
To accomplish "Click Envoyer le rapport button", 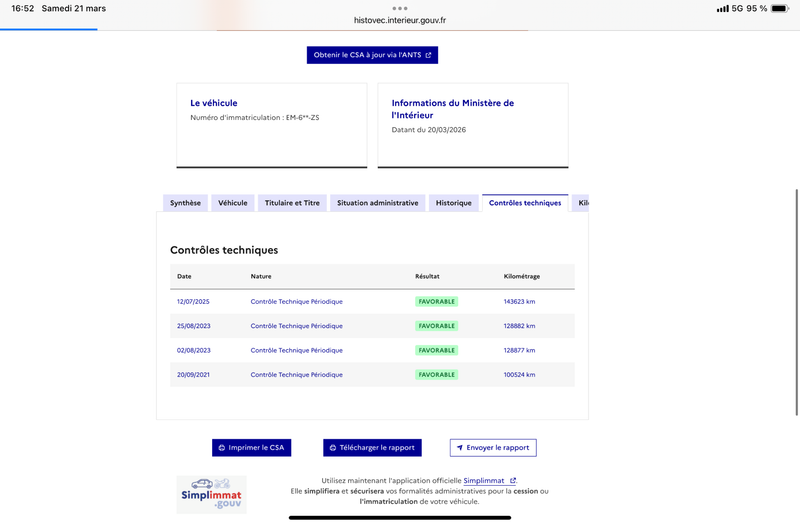I will [493, 447].
